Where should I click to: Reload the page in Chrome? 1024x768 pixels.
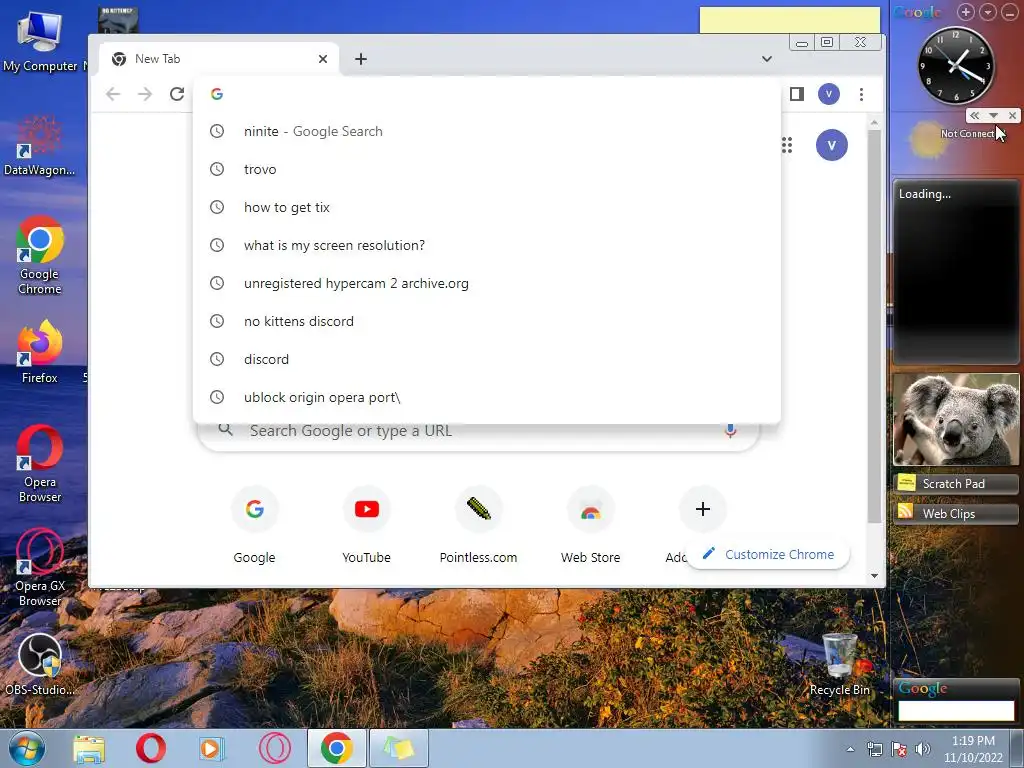[x=177, y=94]
